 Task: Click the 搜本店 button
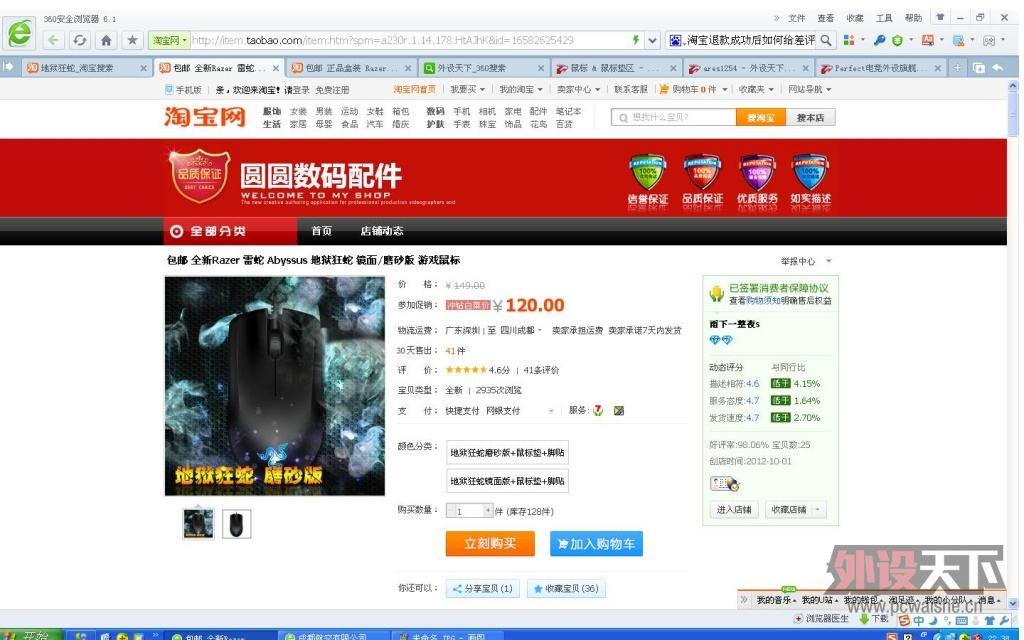810,118
